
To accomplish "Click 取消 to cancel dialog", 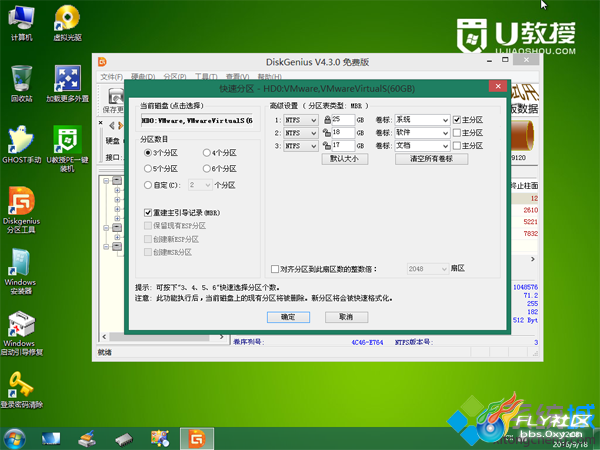I will pyautogui.click(x=346, y=317).
